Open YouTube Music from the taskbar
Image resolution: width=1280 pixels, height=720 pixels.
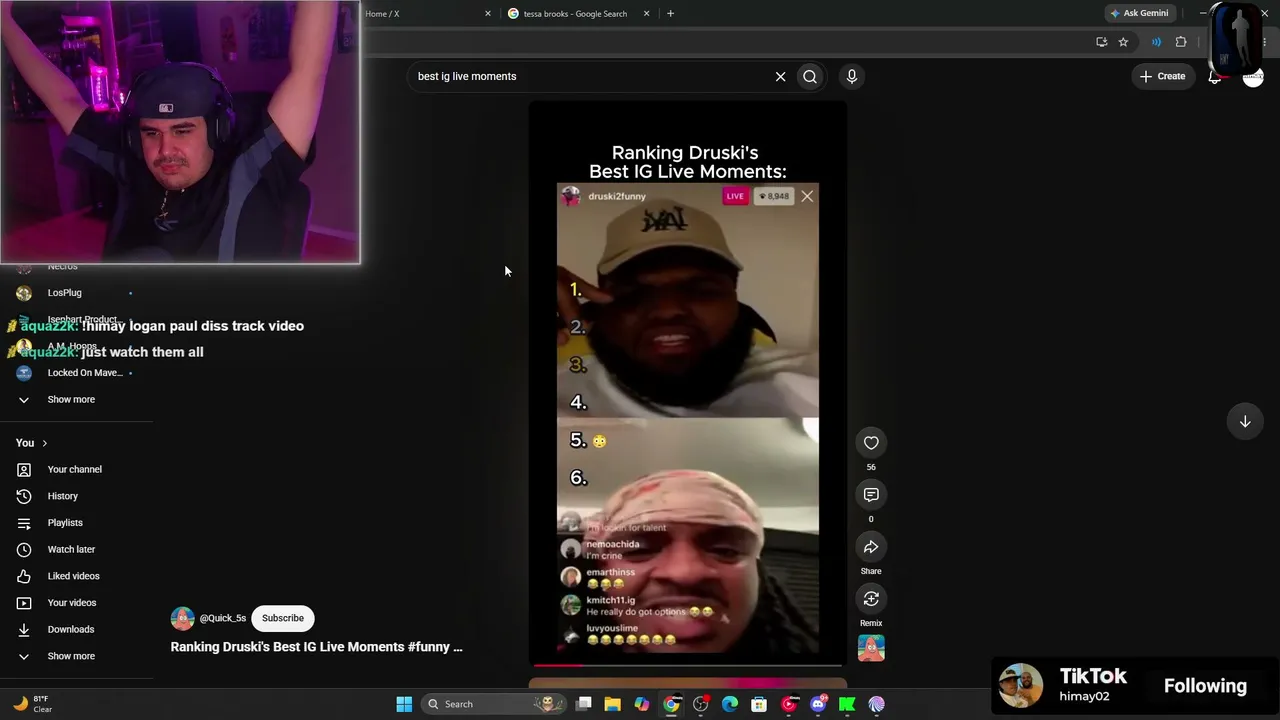click(x=789, y=704)
